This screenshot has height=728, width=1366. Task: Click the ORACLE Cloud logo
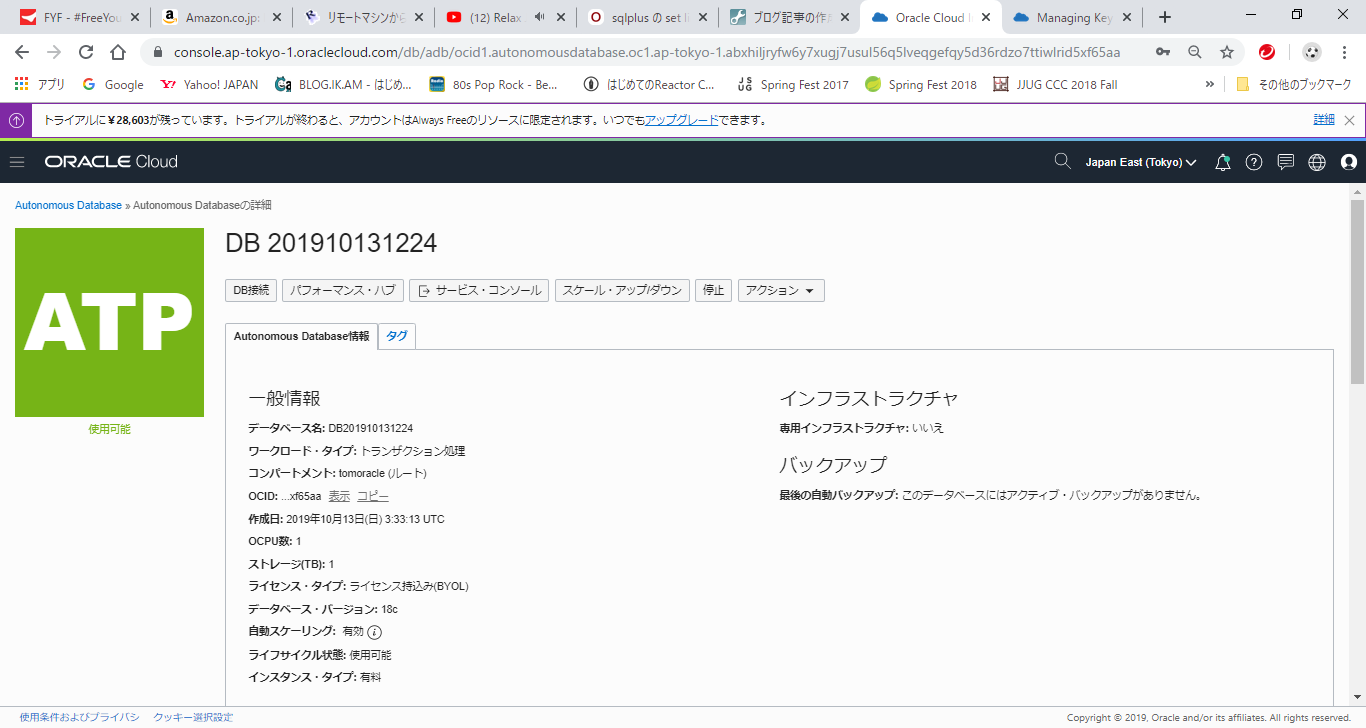point(111,162)
